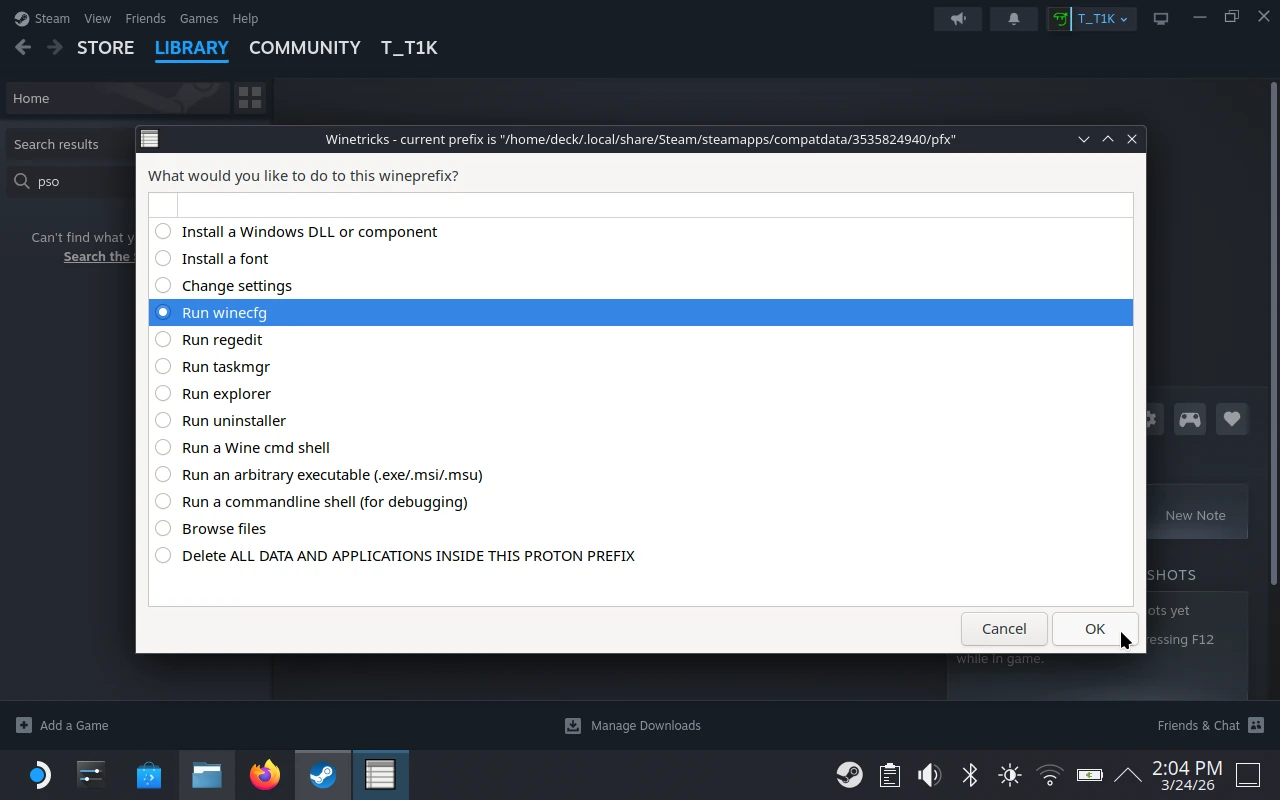Click the Search the Steam Store link
This screenshot has width=1280, height=800.
tap(99, 256)
